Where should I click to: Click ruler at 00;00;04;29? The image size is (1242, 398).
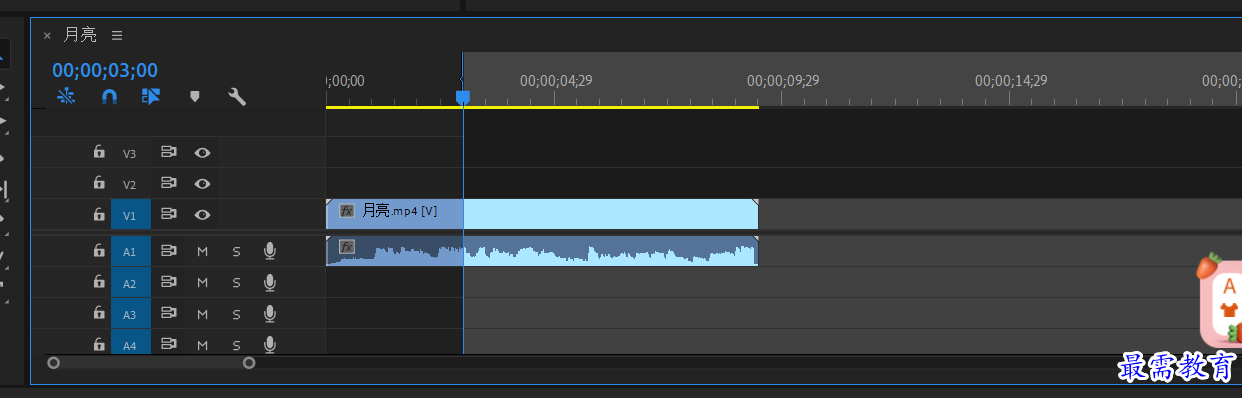pyautogui.click(x=556, y=81)
